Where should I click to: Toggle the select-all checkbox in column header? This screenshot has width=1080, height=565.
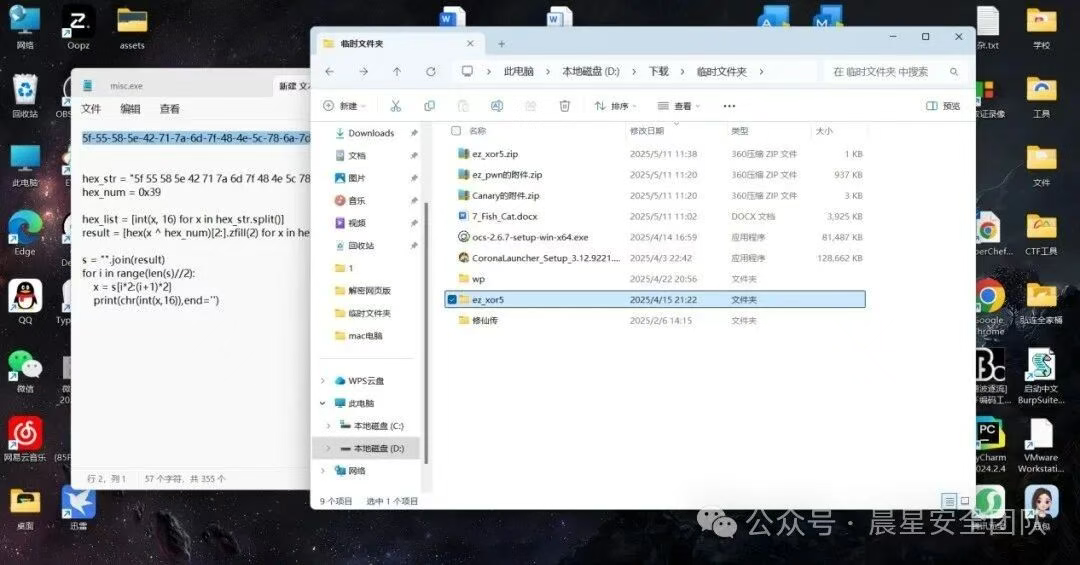(x=456, y=131)
